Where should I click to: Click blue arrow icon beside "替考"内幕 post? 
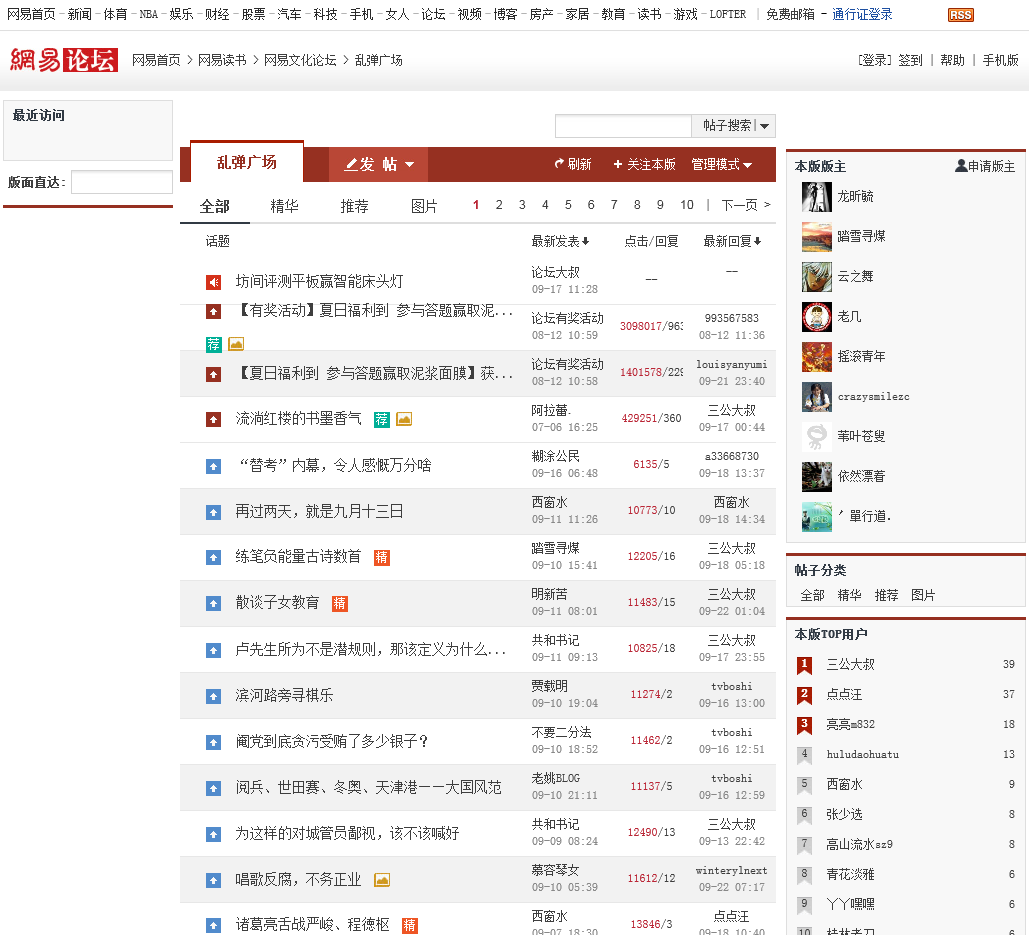click(x=213, y=466)
